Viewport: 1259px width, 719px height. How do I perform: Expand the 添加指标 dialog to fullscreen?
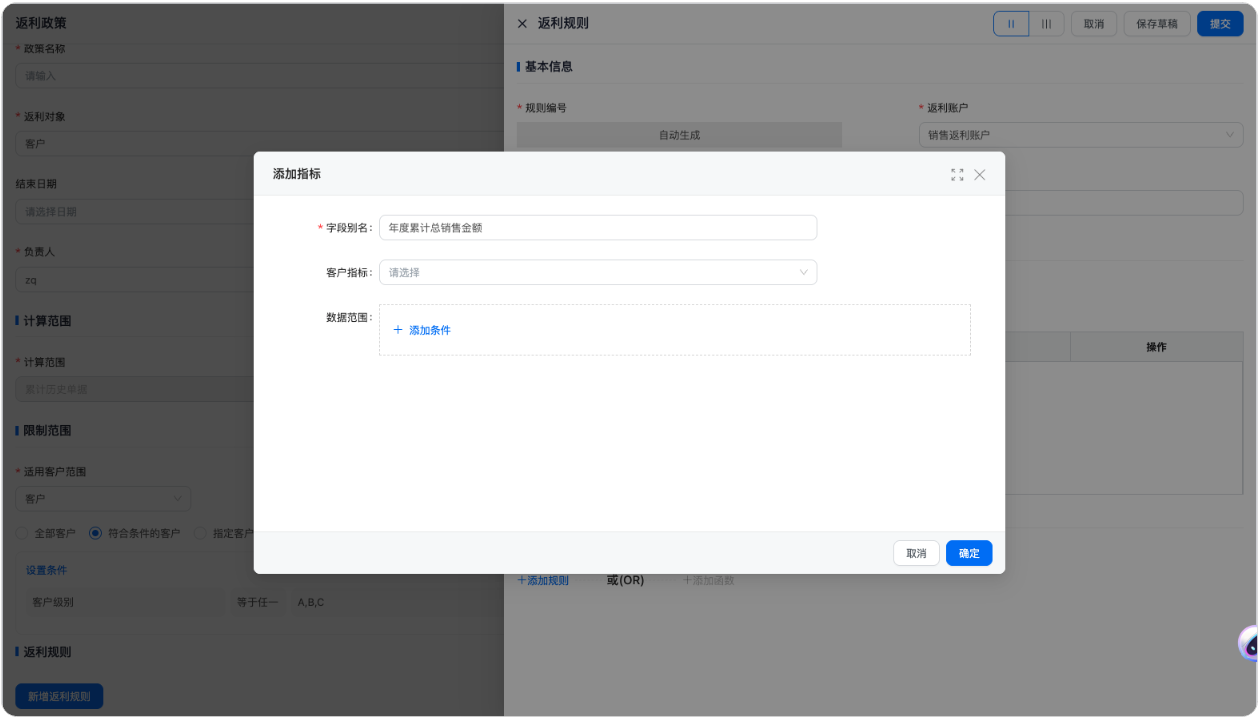(957, 174)
